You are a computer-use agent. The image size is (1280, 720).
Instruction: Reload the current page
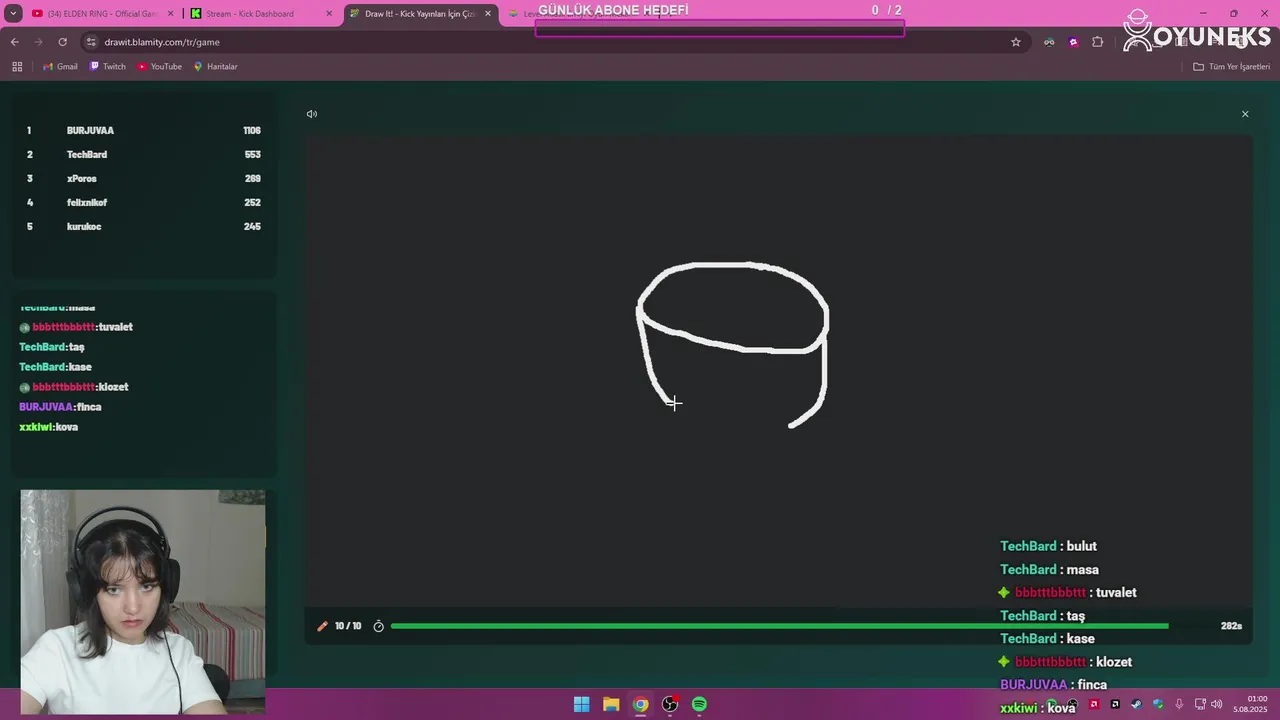click(x=62, y=42)
